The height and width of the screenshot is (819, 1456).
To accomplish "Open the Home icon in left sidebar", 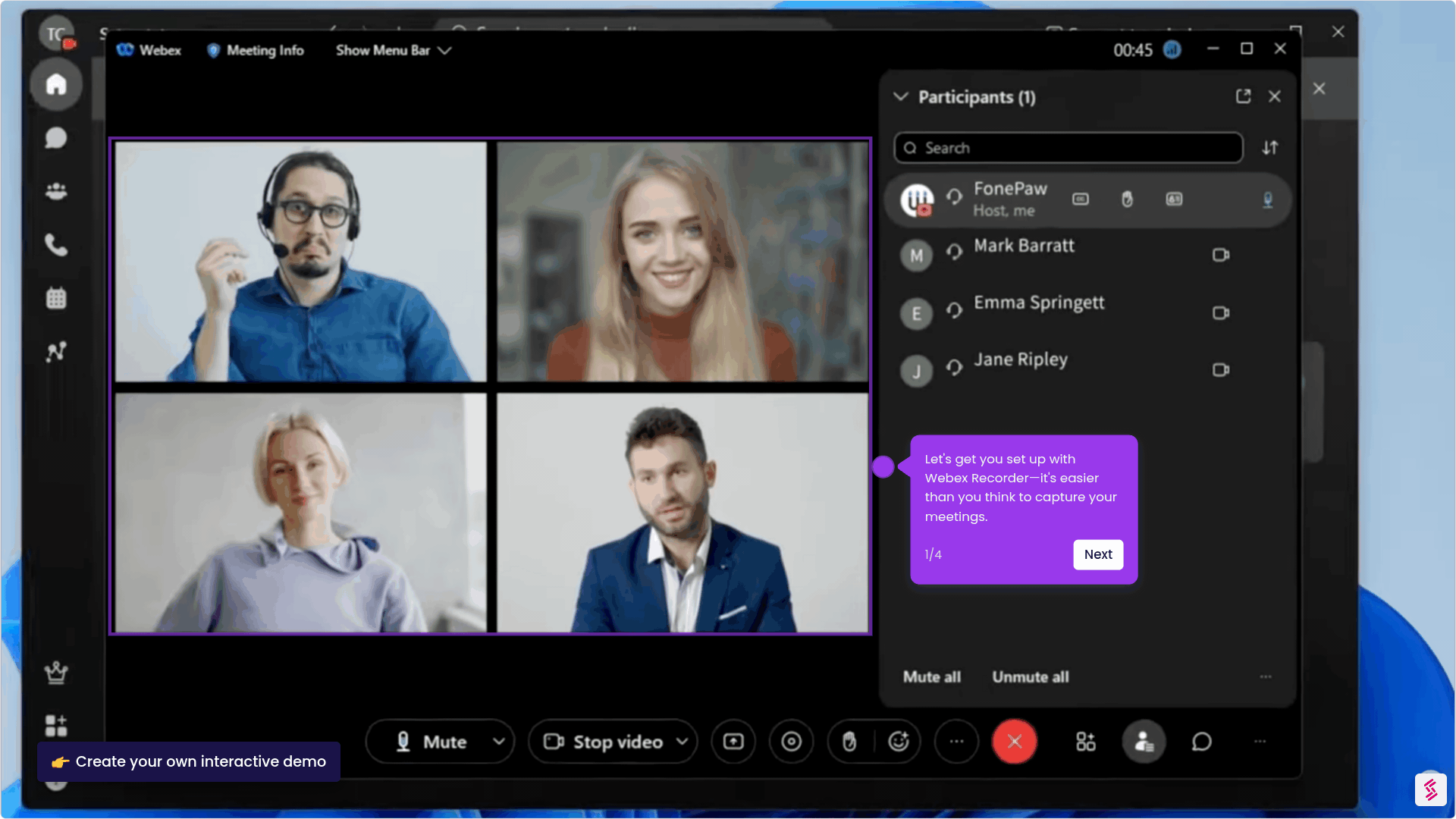I will [56, 84].
